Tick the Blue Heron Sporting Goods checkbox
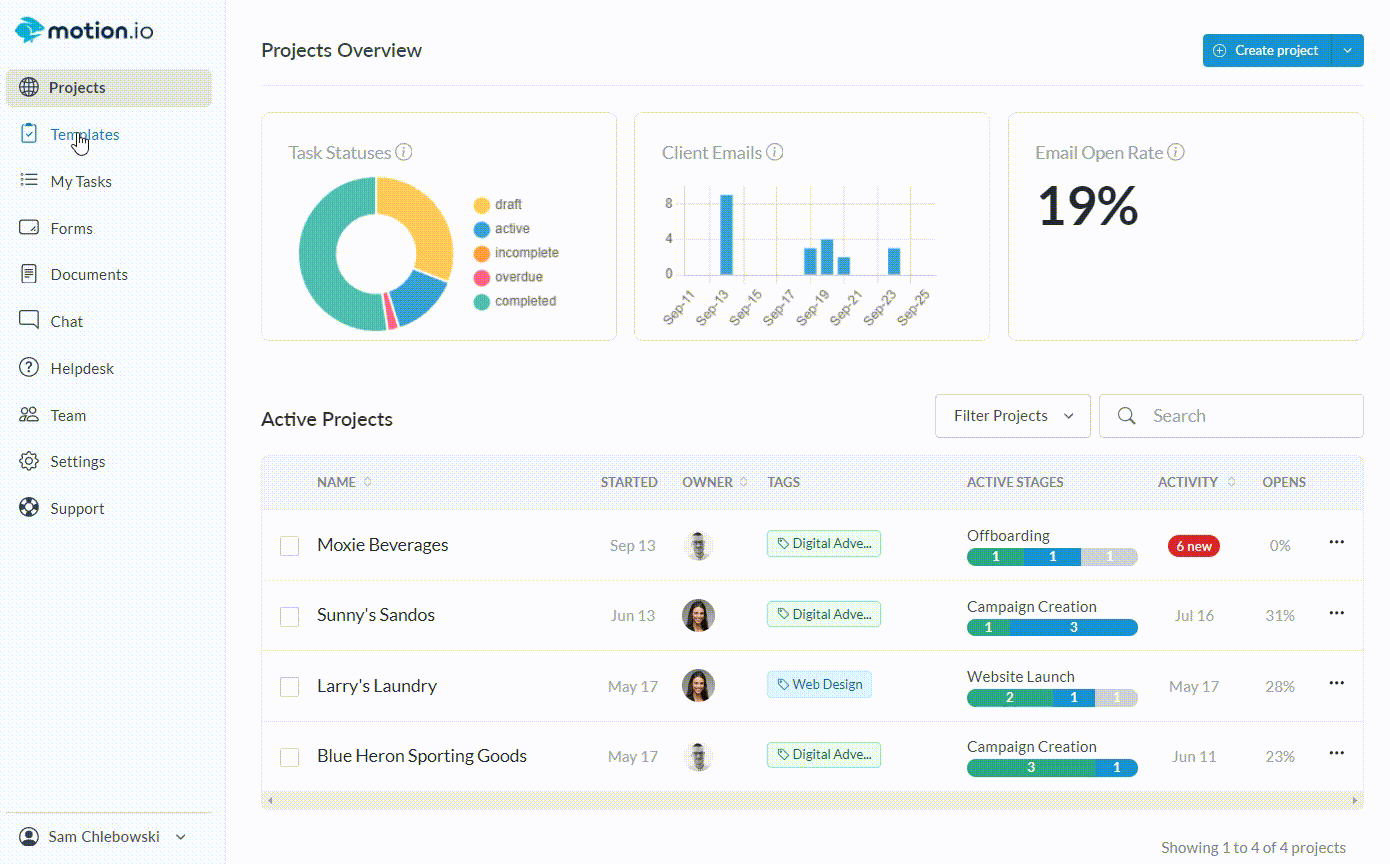 pyautogui.click(x=290, y=757)
